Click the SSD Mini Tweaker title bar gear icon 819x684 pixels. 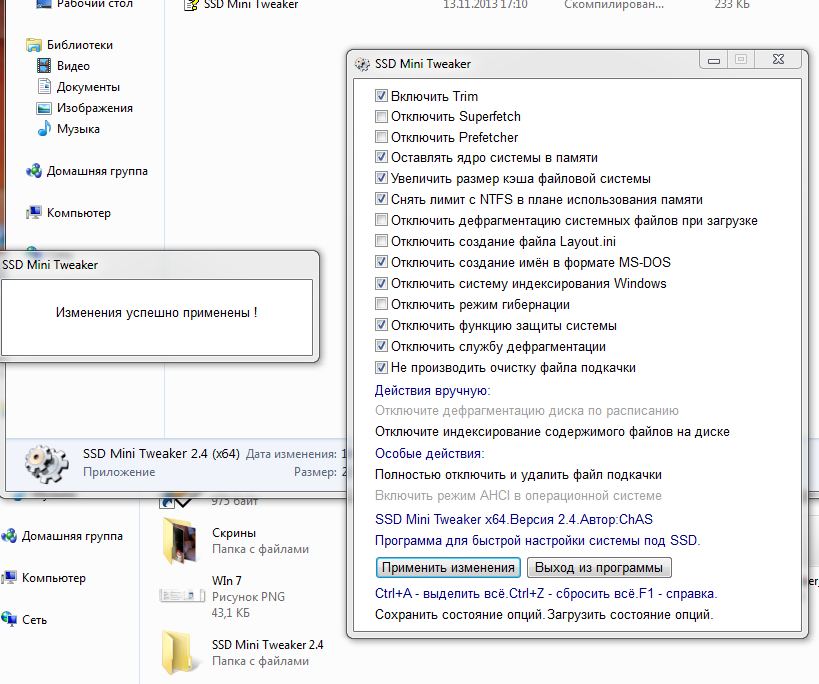pos(362,64)
